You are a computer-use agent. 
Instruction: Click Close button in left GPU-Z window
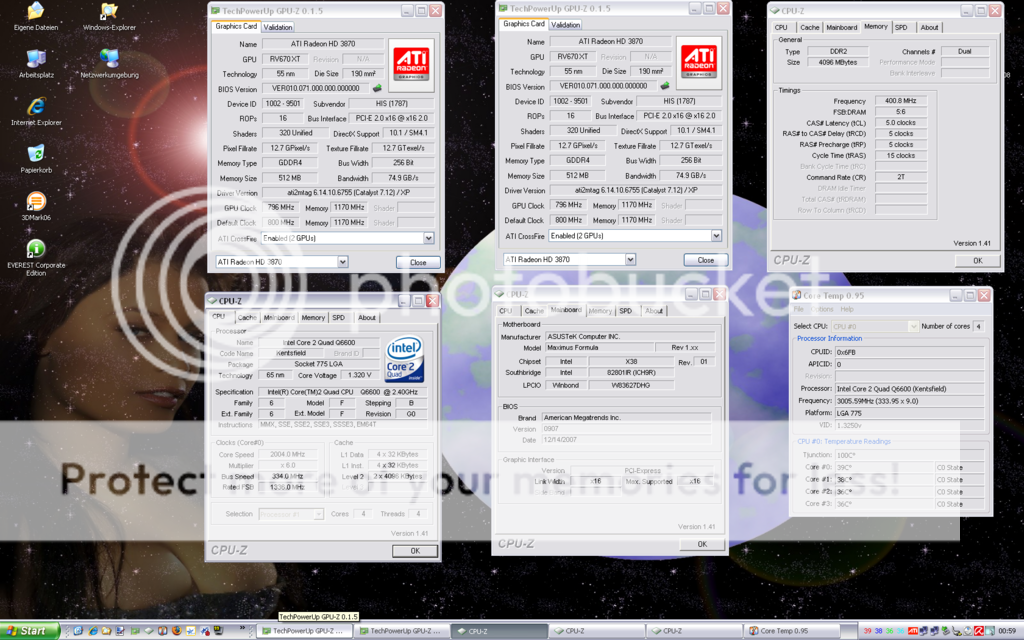coord(418,262)
